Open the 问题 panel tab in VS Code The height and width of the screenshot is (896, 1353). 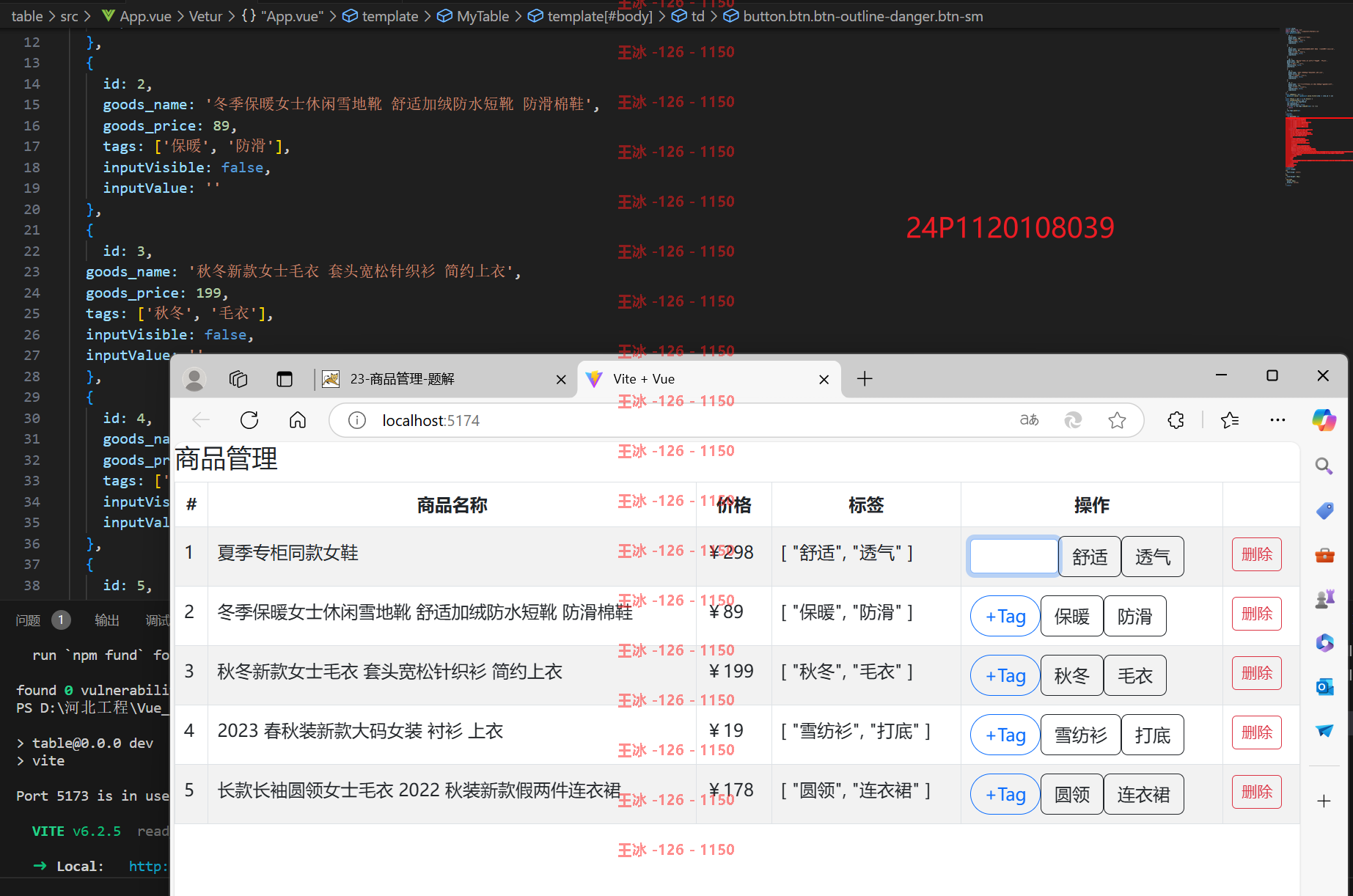29,620
